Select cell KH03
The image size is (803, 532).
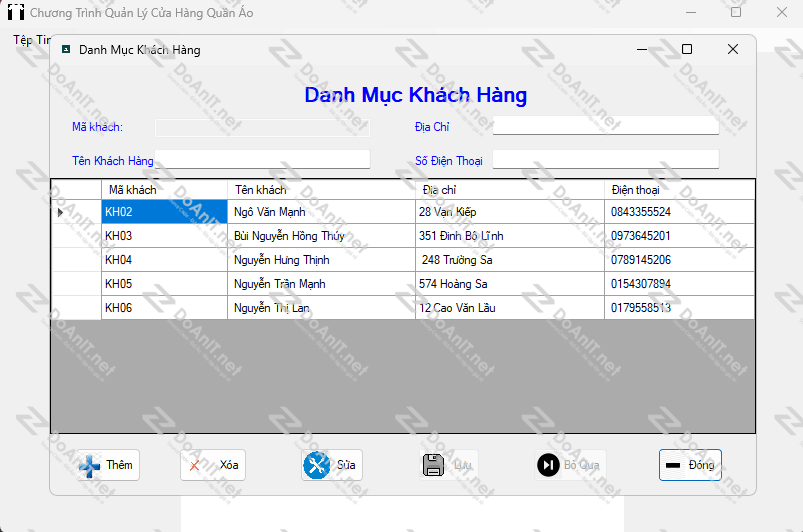point(164,236)
